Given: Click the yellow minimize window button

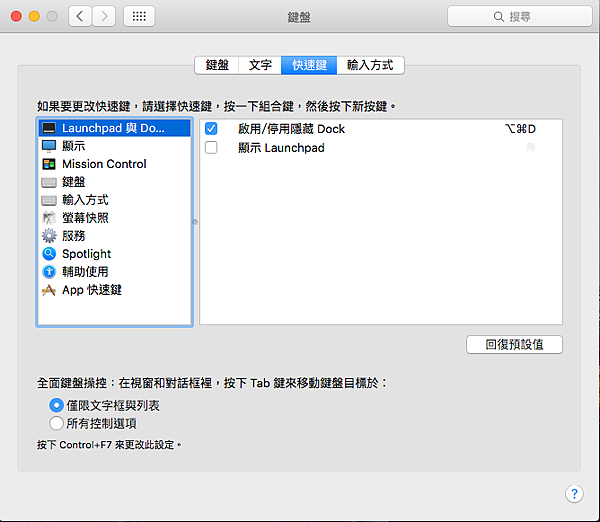Looking at the screenshot, I should pos(34,16).
